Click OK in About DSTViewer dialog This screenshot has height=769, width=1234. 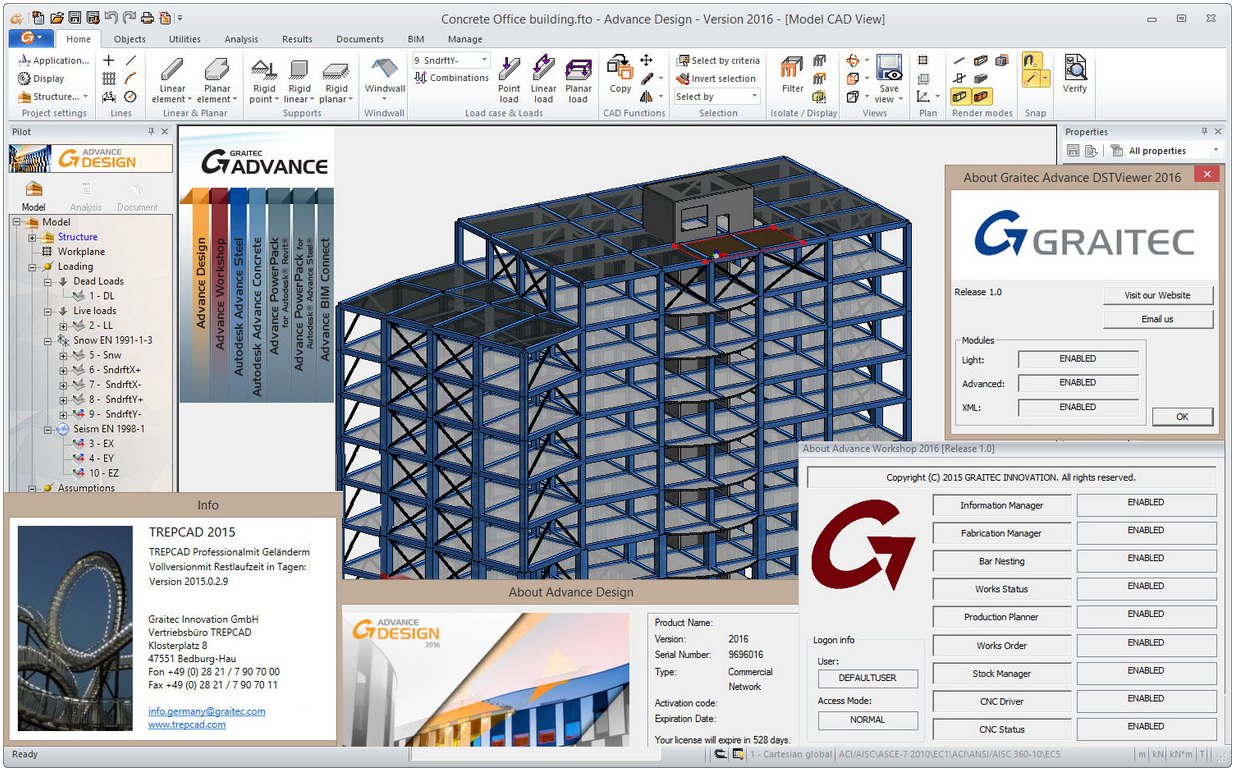point(1182,417)
